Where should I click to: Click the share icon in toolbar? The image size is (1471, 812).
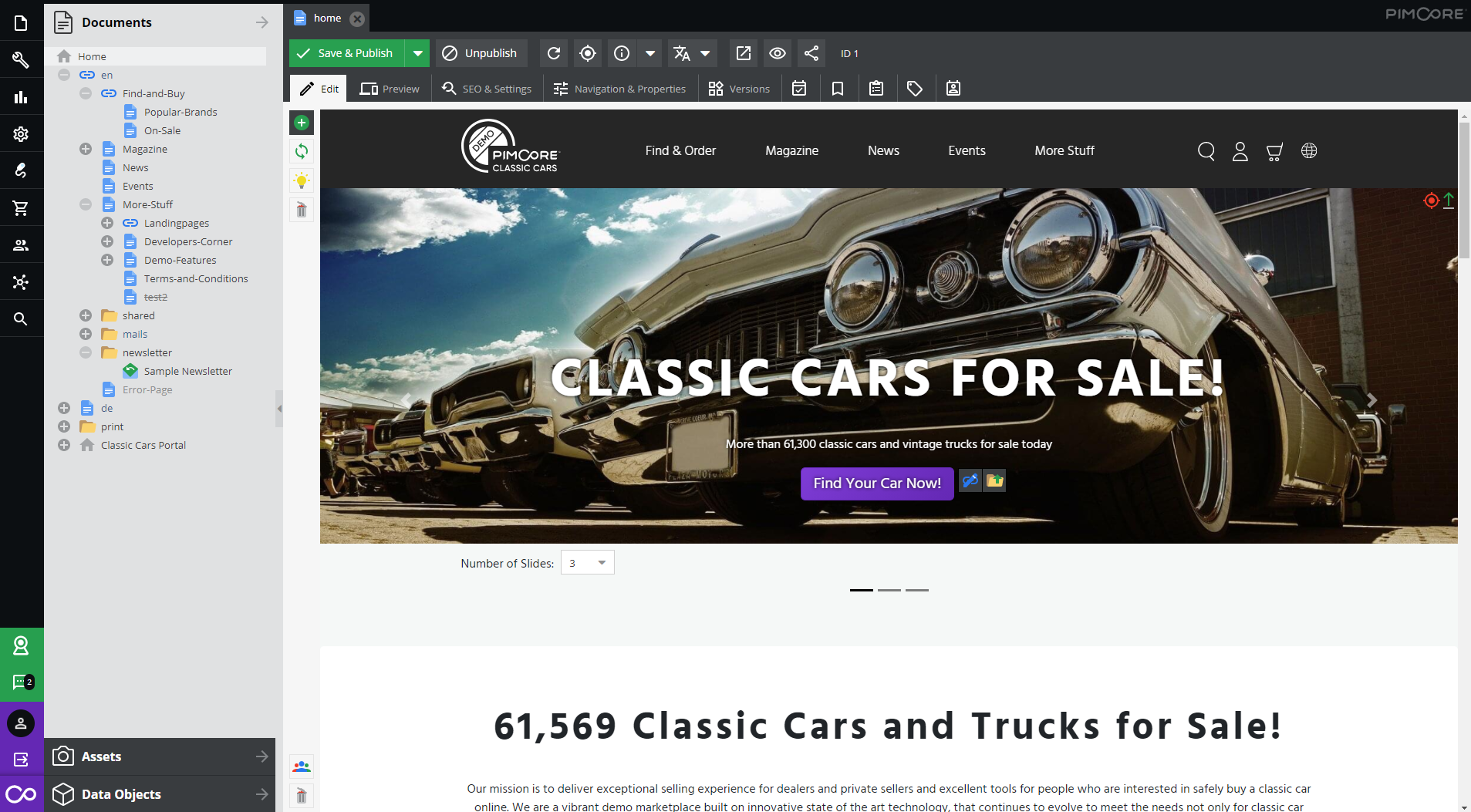(811, 53)
